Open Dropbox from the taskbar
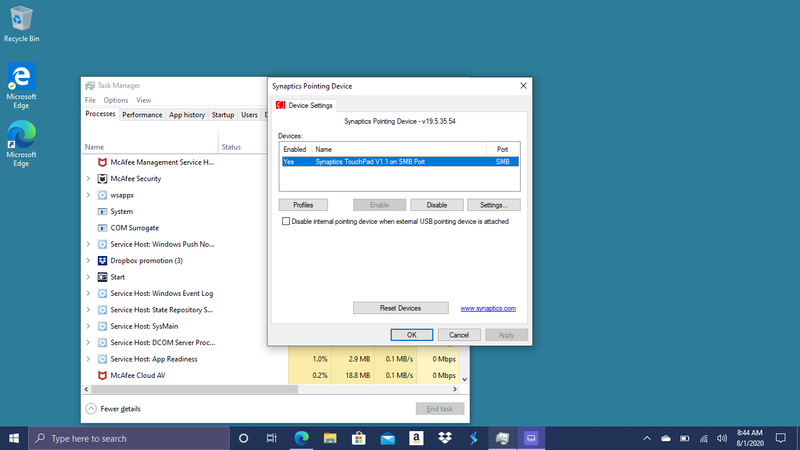800x450 pixels. tap(445, 438)
